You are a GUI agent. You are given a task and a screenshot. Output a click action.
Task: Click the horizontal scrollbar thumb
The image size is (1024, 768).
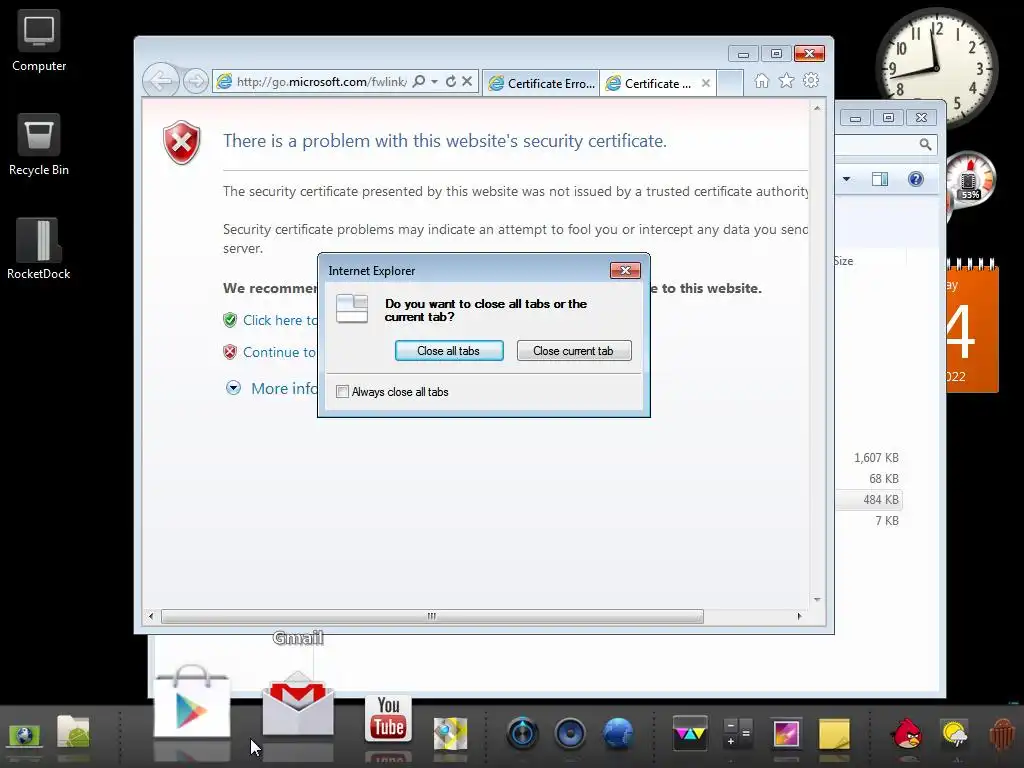click(432, 616)
